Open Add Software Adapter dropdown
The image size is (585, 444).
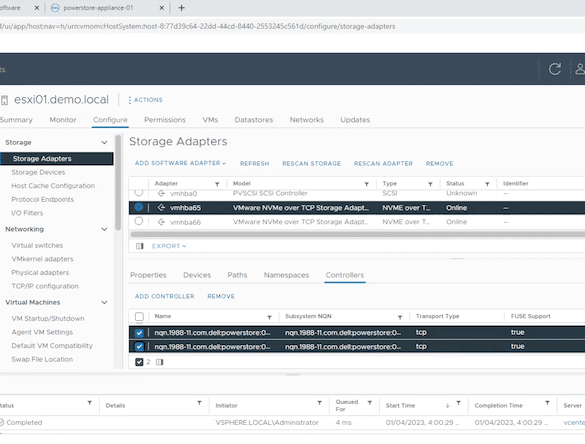(x=180, y=163)
